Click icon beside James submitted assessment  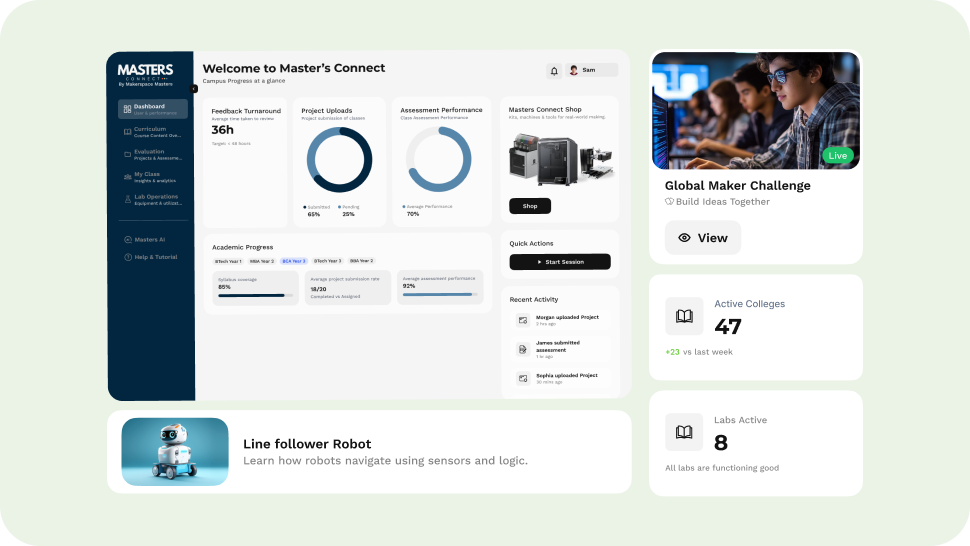[523, 349]
